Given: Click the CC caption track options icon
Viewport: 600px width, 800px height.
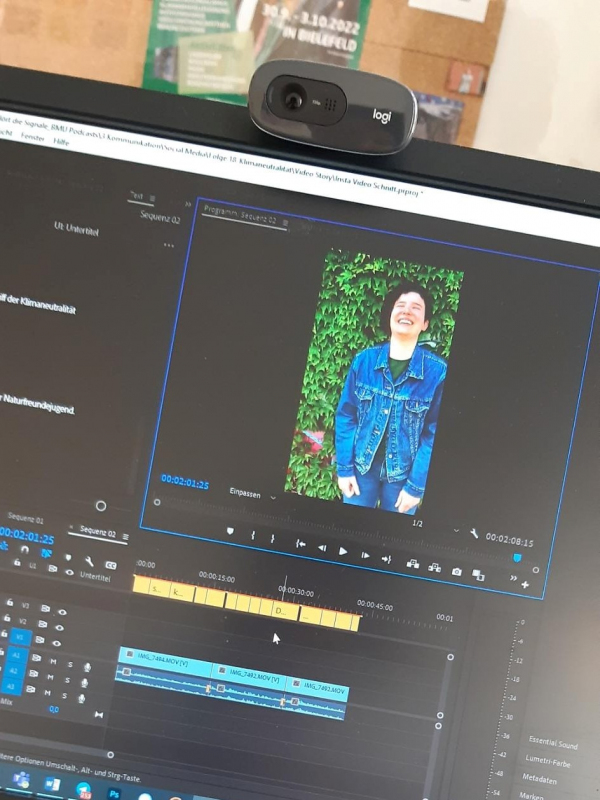Looking at the screenshot, I should (110, 565).
